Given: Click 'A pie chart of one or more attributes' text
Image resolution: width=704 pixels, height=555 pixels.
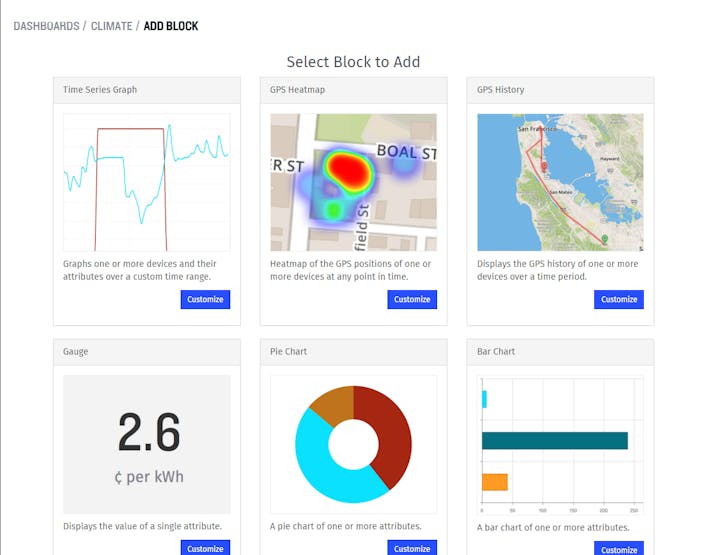Looking at the screenshot, I should point(346,526).
